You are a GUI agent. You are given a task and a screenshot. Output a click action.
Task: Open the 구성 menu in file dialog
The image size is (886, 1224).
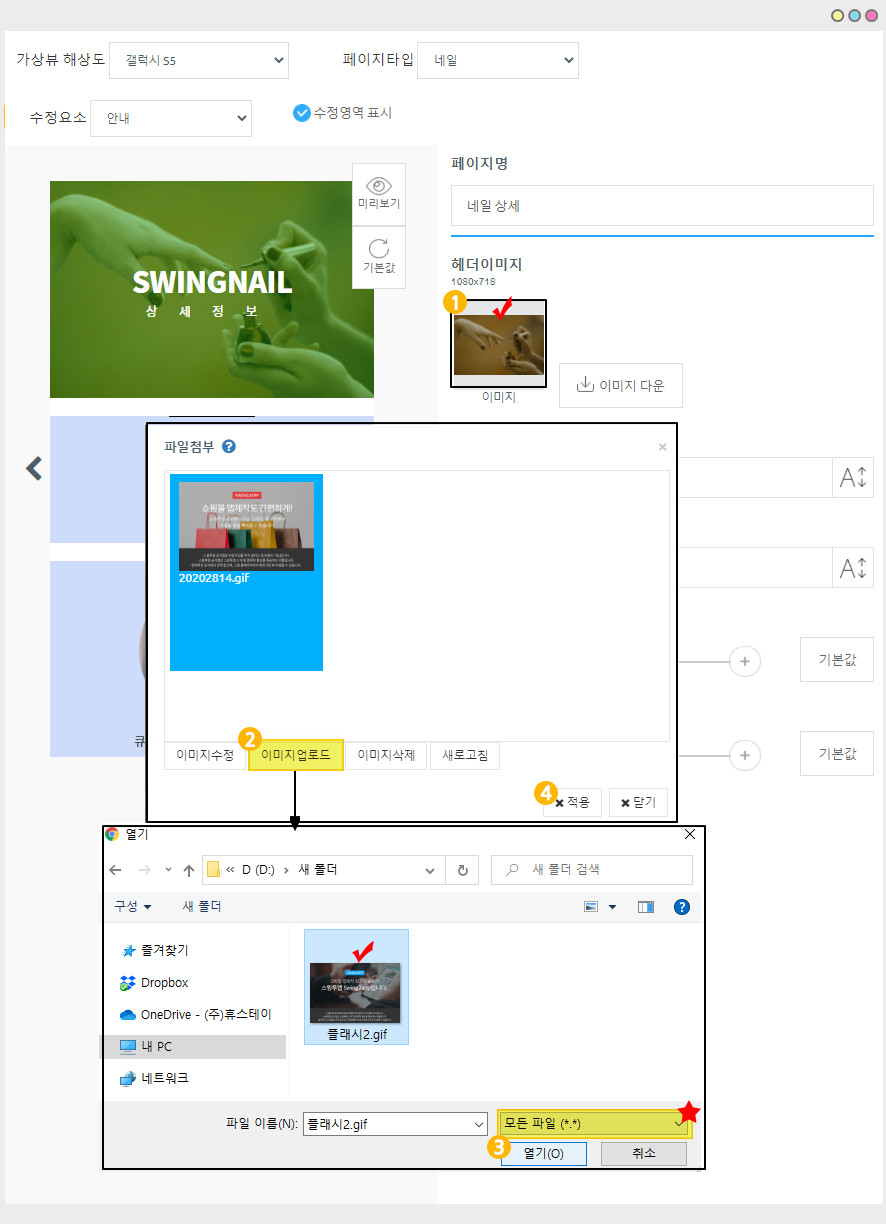132,906
